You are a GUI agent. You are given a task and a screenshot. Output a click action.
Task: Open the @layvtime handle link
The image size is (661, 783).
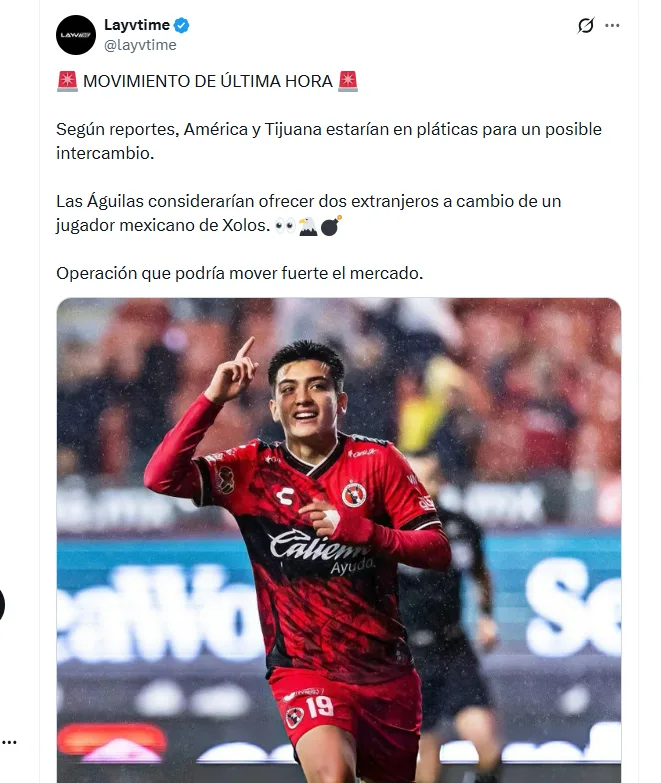point(140,45)
